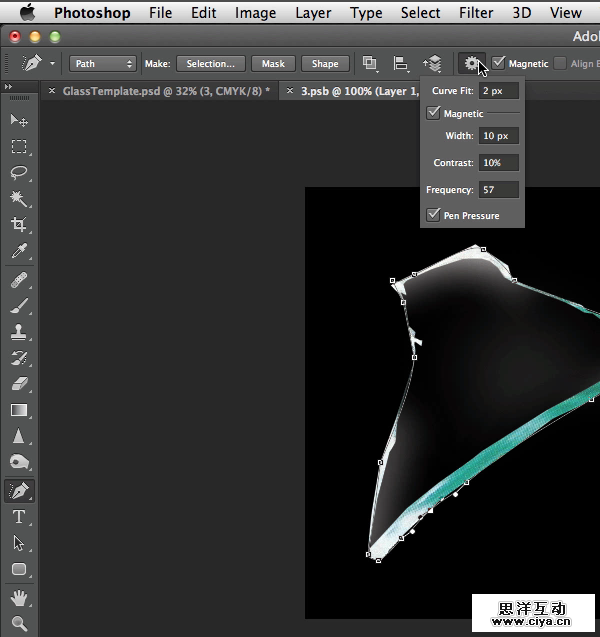Open the Edit menu
Screen dimensions: 600x637
(204, 13)
